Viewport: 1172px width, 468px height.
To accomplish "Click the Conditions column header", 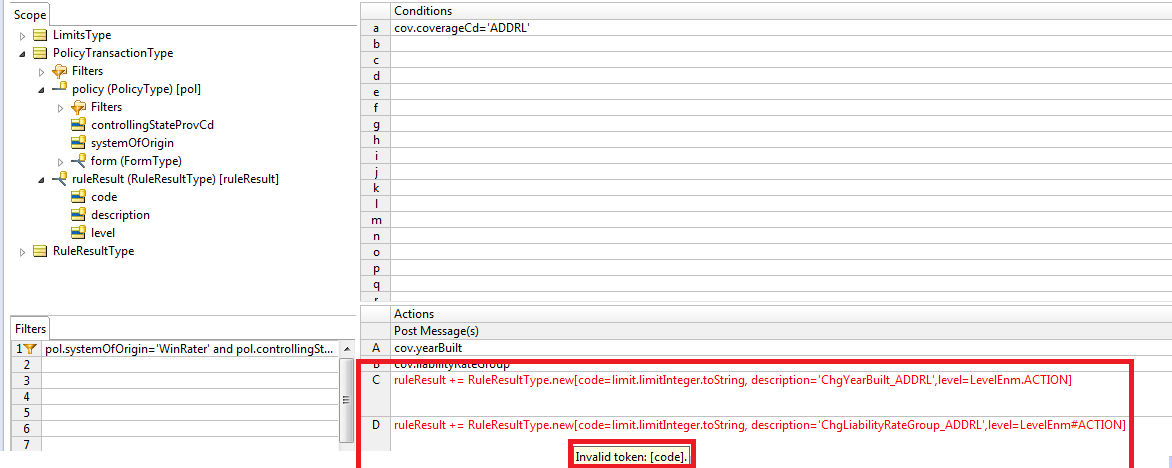I will click(781, 11).
